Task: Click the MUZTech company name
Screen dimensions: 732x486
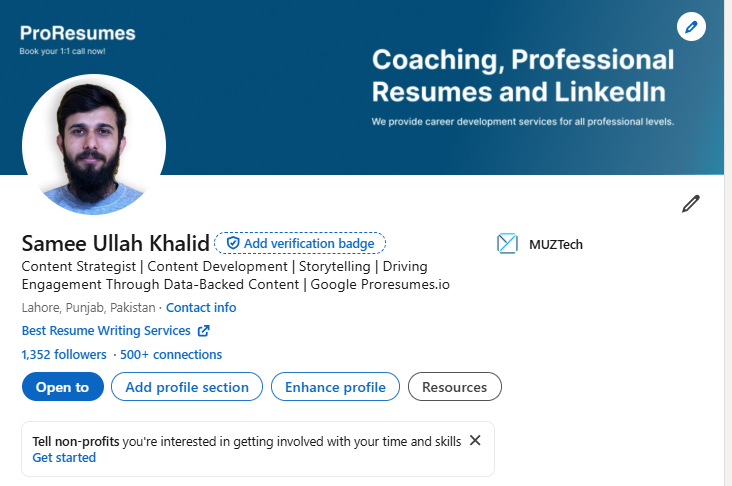Action: (556, 244)
